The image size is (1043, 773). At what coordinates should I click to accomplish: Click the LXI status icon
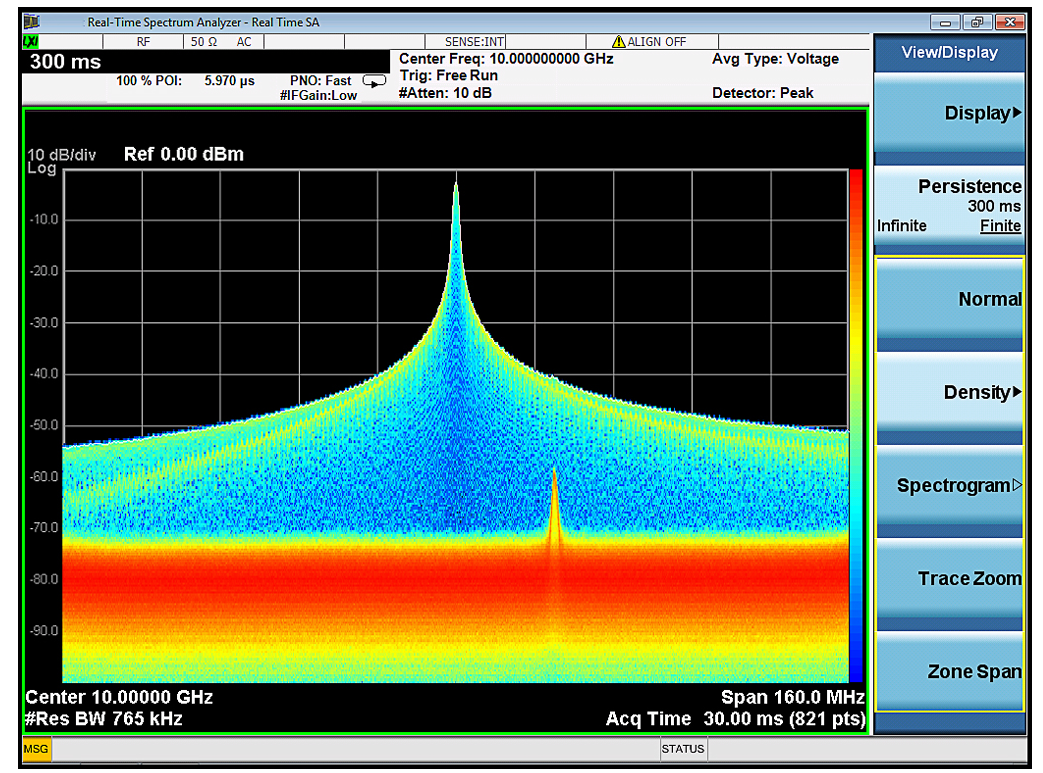31,42
